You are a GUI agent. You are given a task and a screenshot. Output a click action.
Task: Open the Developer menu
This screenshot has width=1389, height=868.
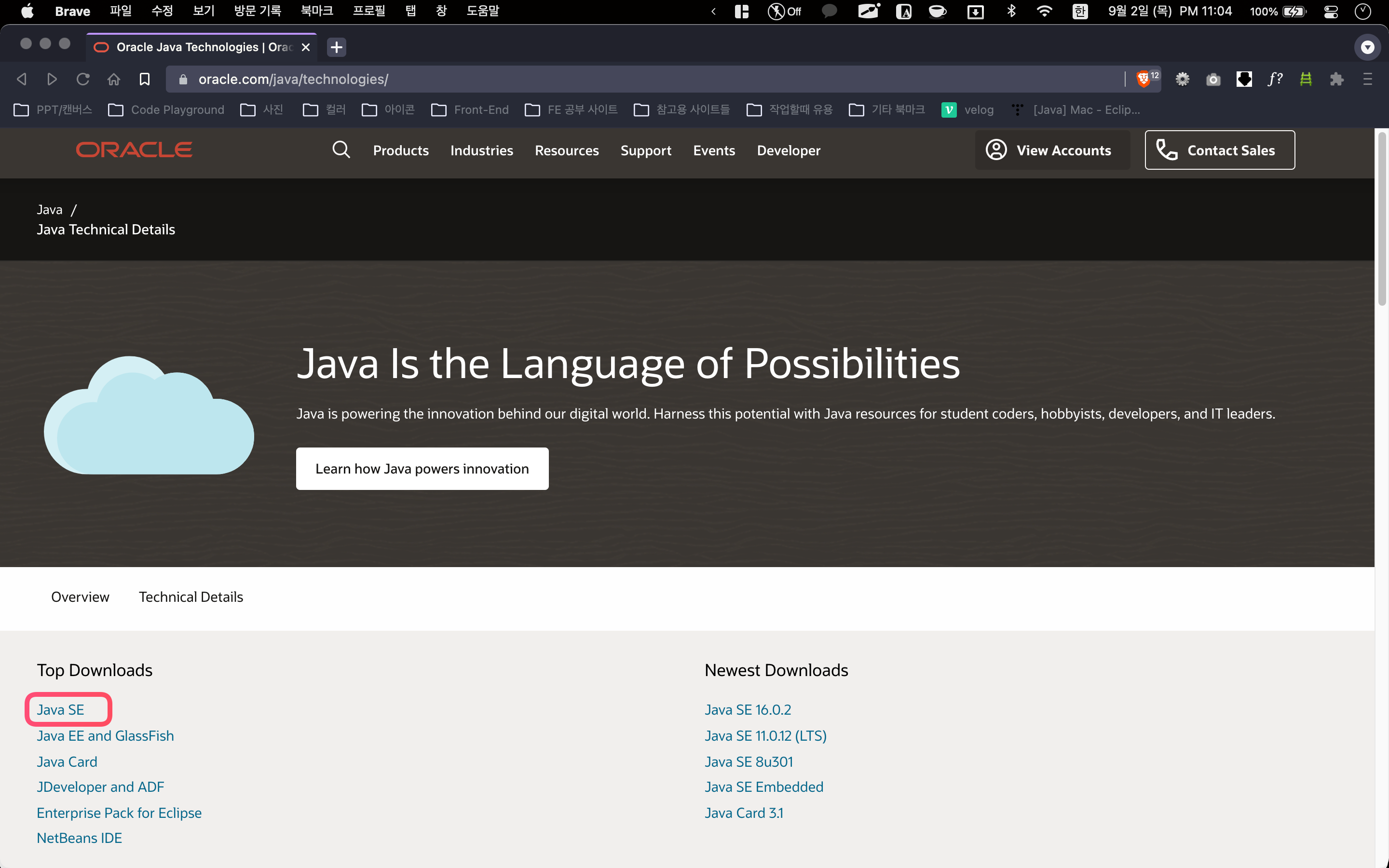pos(789,150)
